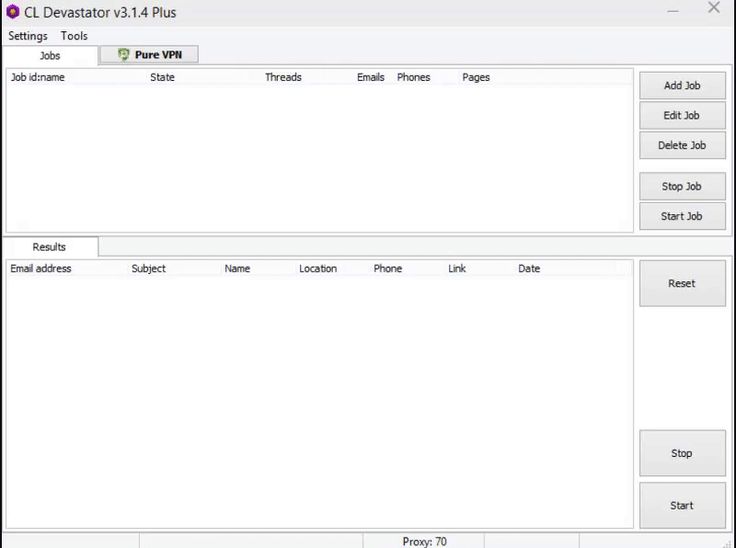Image resolution: width=736 pixels, height=548 pixels.
Task: Click the Reset button in results panel
Action: pos(682,284)
